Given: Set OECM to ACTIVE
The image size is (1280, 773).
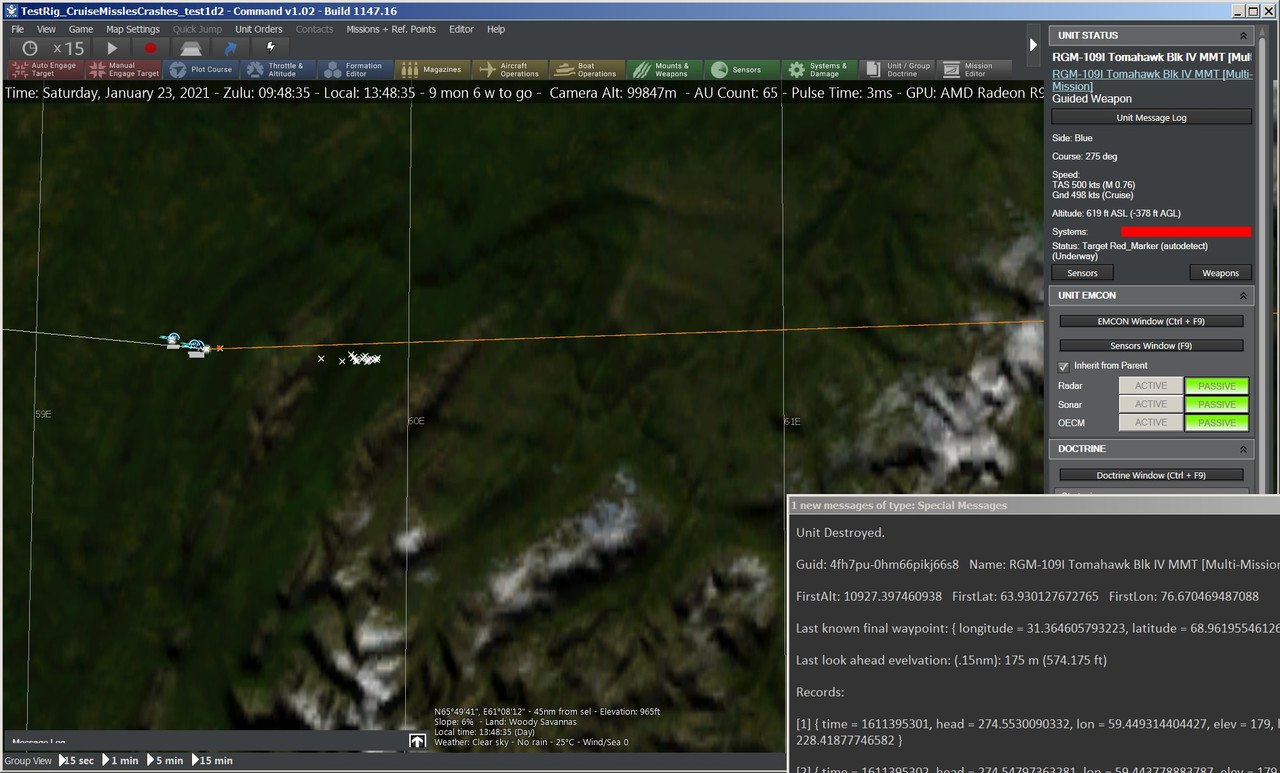Looking at the screenshot, I should coord(1150,422).
